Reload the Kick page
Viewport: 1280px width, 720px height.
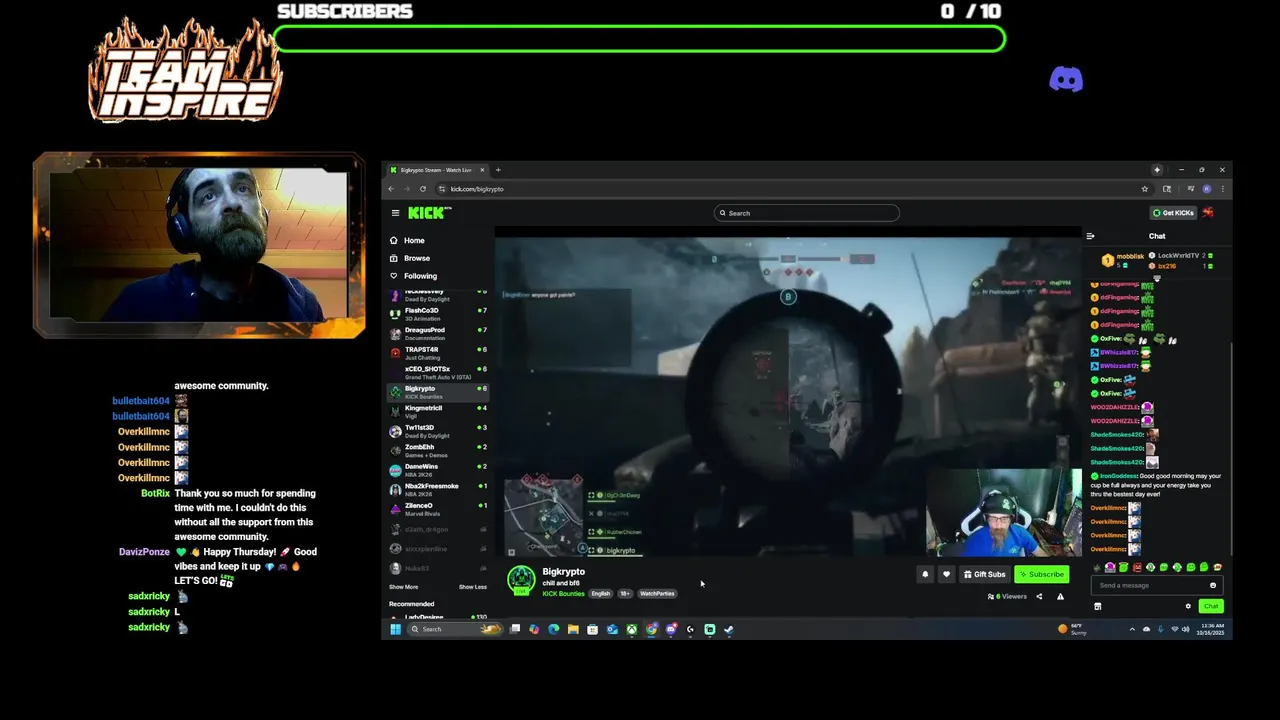(423, 189)
